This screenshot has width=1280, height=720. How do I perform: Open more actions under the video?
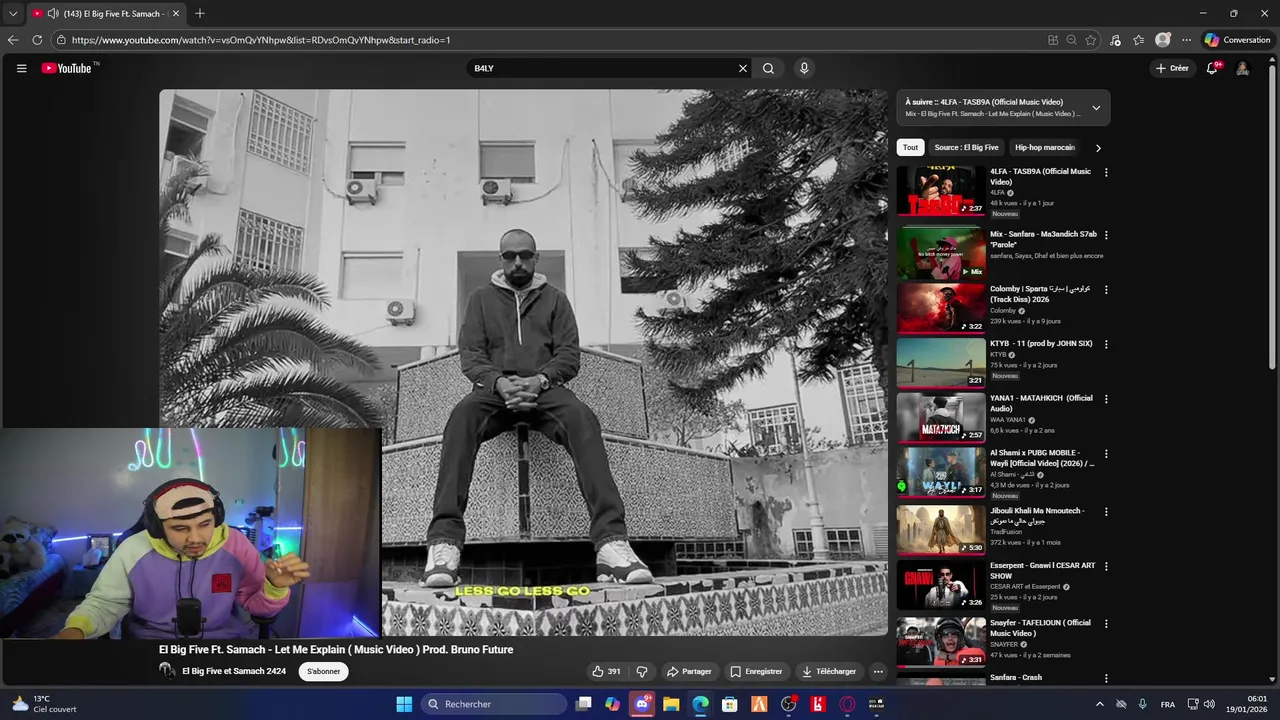pos(878,671)
